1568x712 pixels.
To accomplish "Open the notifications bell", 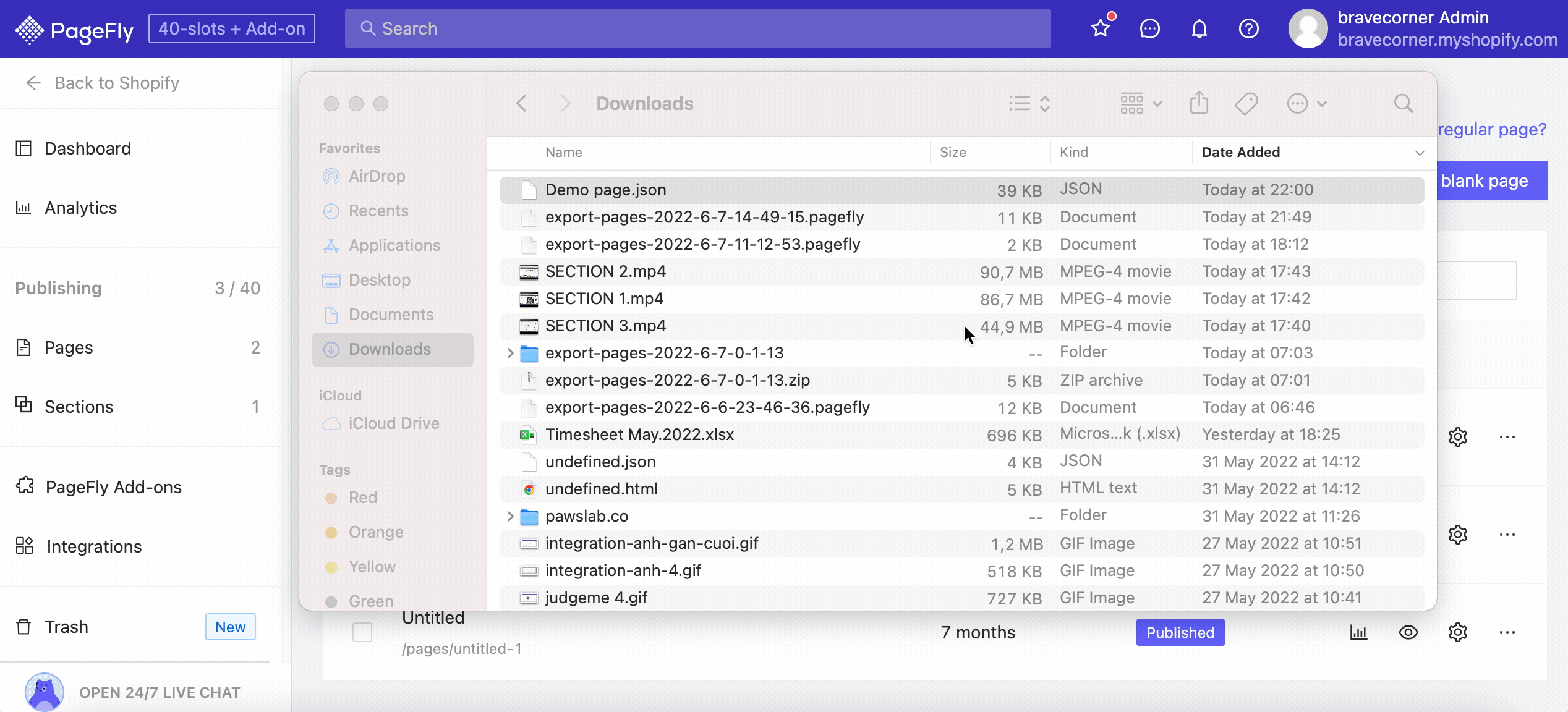I will pyautogui.click(x=1199, y=28).
